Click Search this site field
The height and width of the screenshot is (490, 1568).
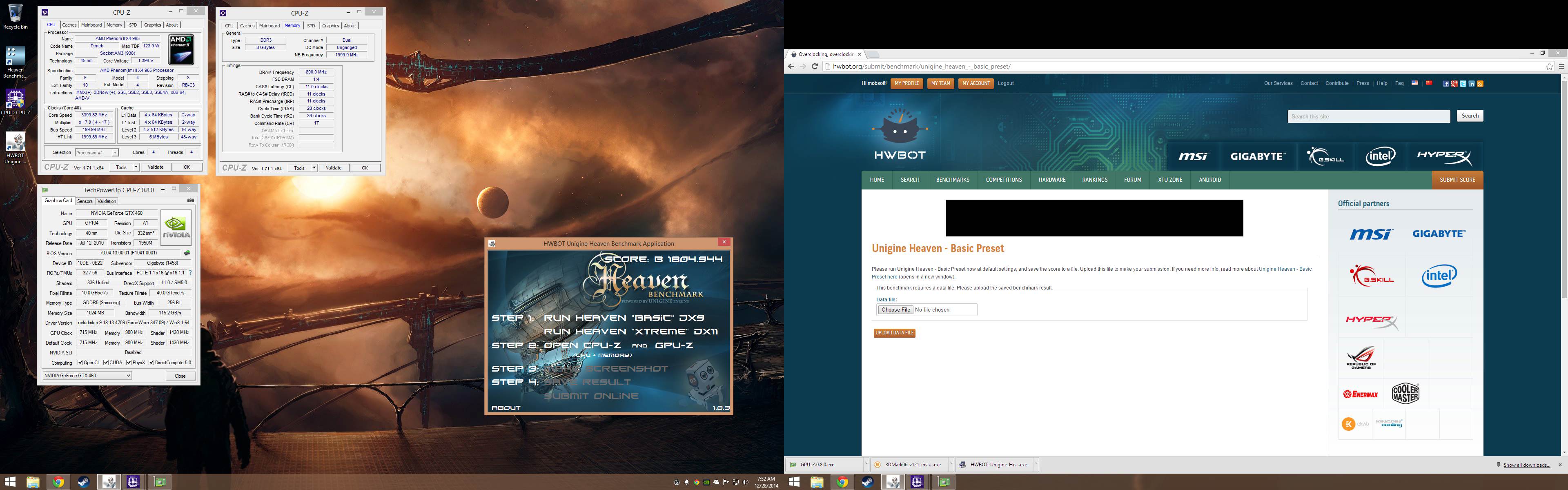(1369, 116)
